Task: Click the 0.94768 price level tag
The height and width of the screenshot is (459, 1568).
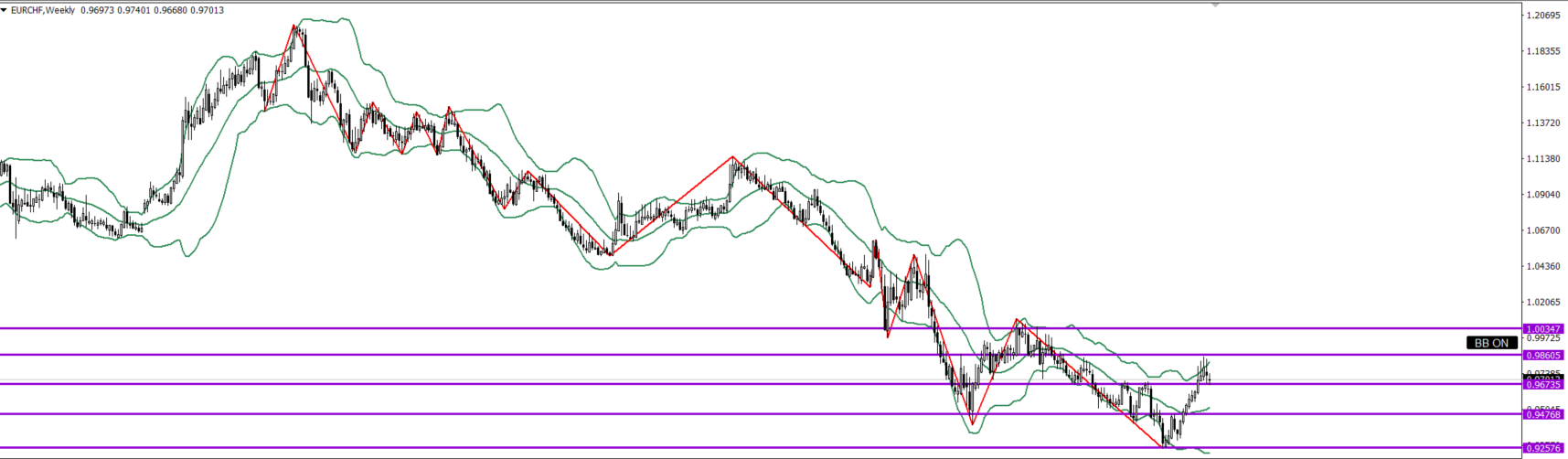Action: (1544, 414)
